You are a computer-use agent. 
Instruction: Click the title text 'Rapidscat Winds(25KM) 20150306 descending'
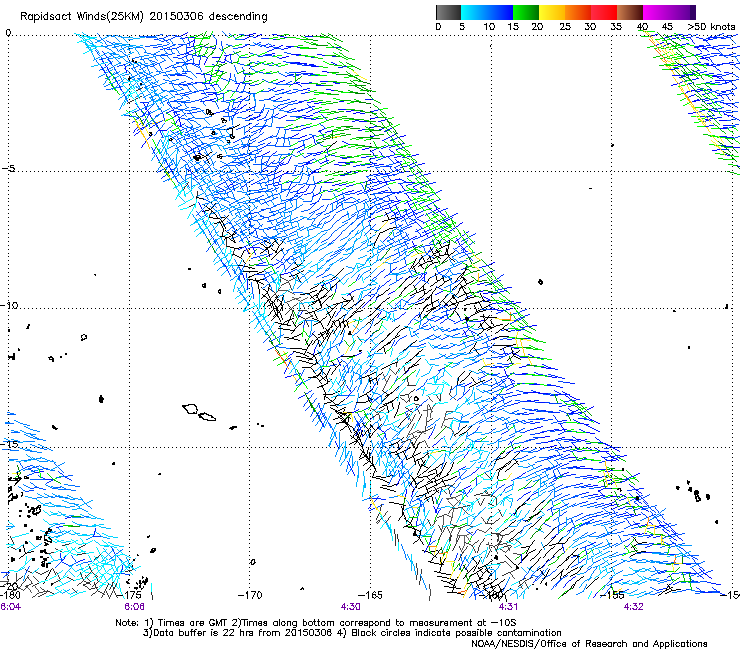point(143,17)
